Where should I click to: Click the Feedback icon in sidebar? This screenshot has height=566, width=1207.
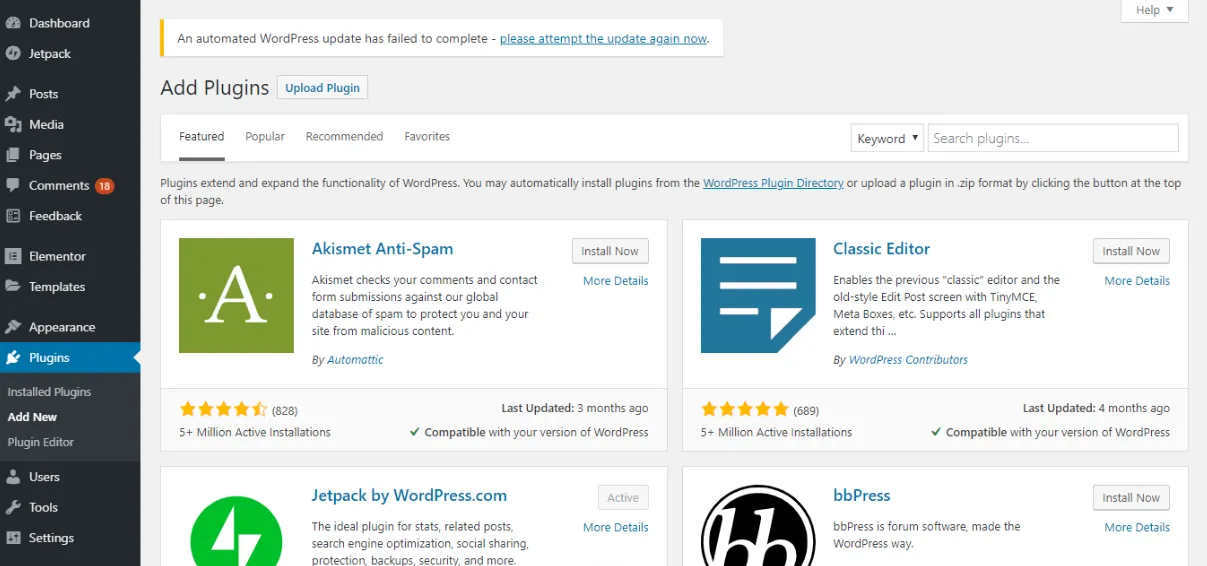tap(13, 216)
